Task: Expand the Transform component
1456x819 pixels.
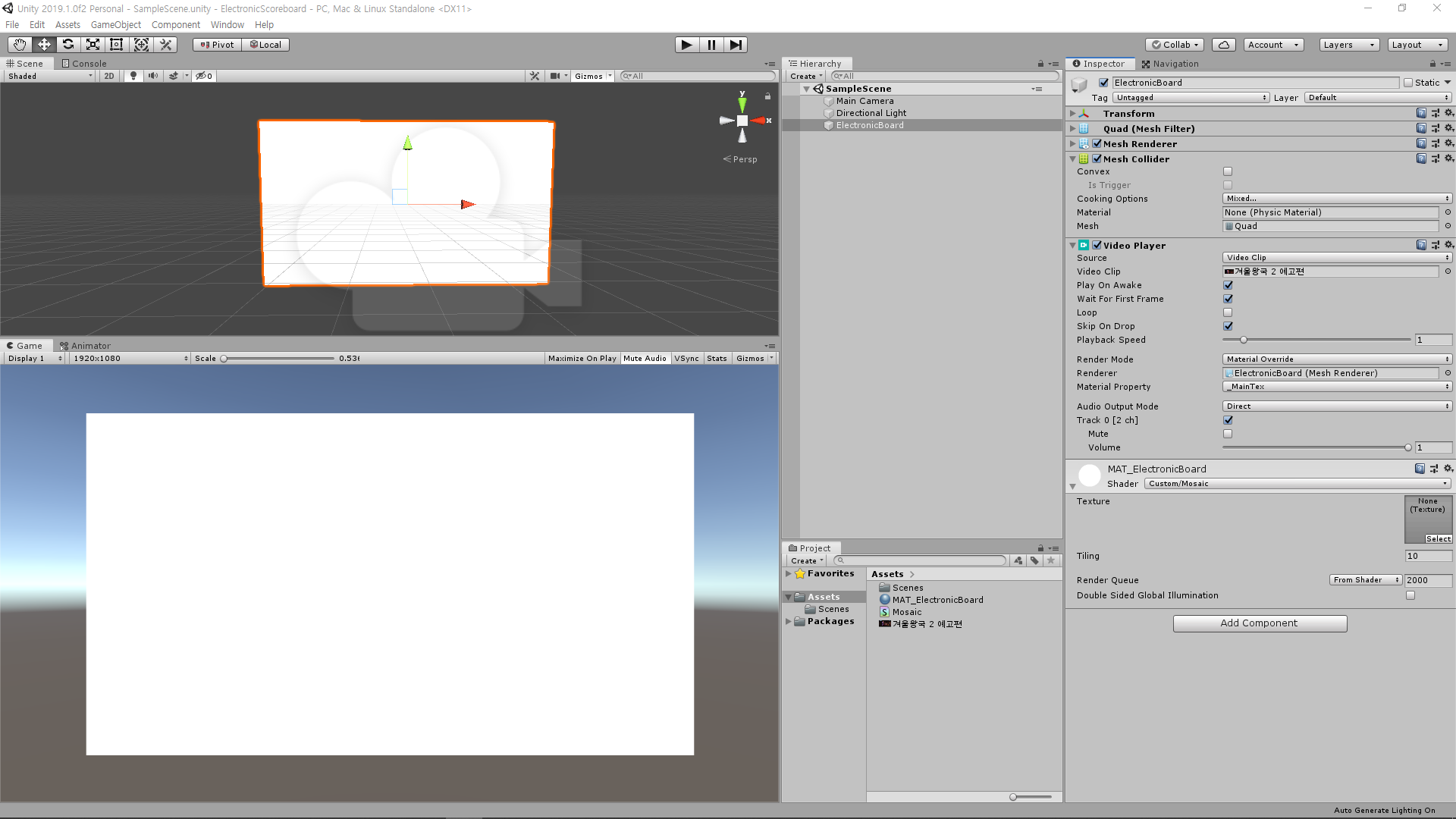Action: [x=1072, y=114]
